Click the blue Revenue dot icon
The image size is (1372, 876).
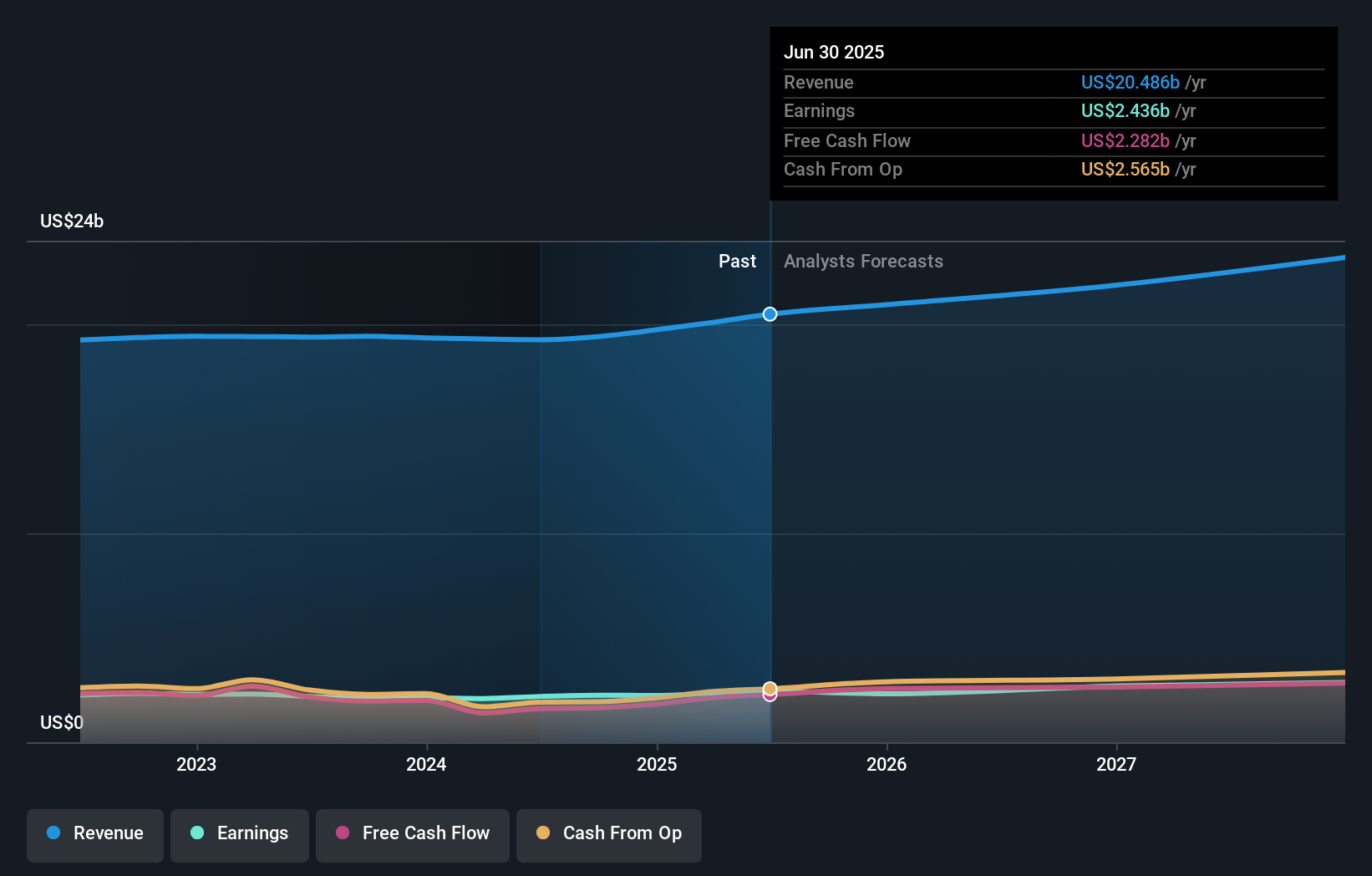pyautogui.click(x=55, y=833)
